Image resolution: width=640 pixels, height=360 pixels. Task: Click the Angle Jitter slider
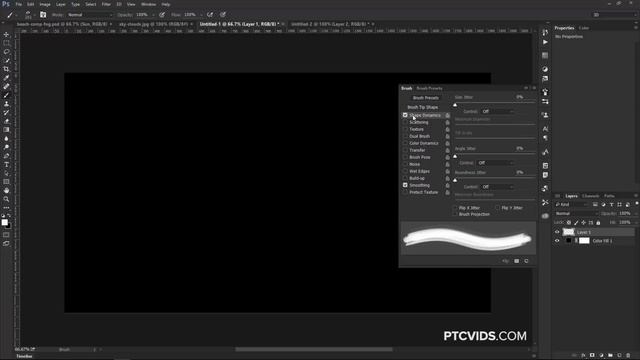[x=495, y=155]
